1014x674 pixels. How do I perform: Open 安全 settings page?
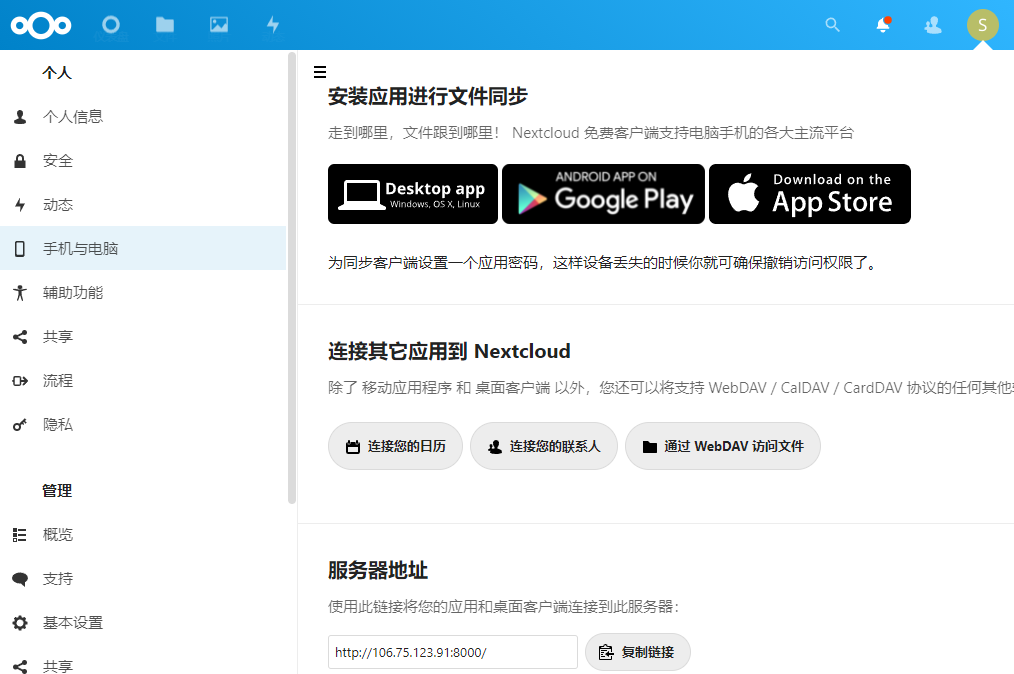143,161
